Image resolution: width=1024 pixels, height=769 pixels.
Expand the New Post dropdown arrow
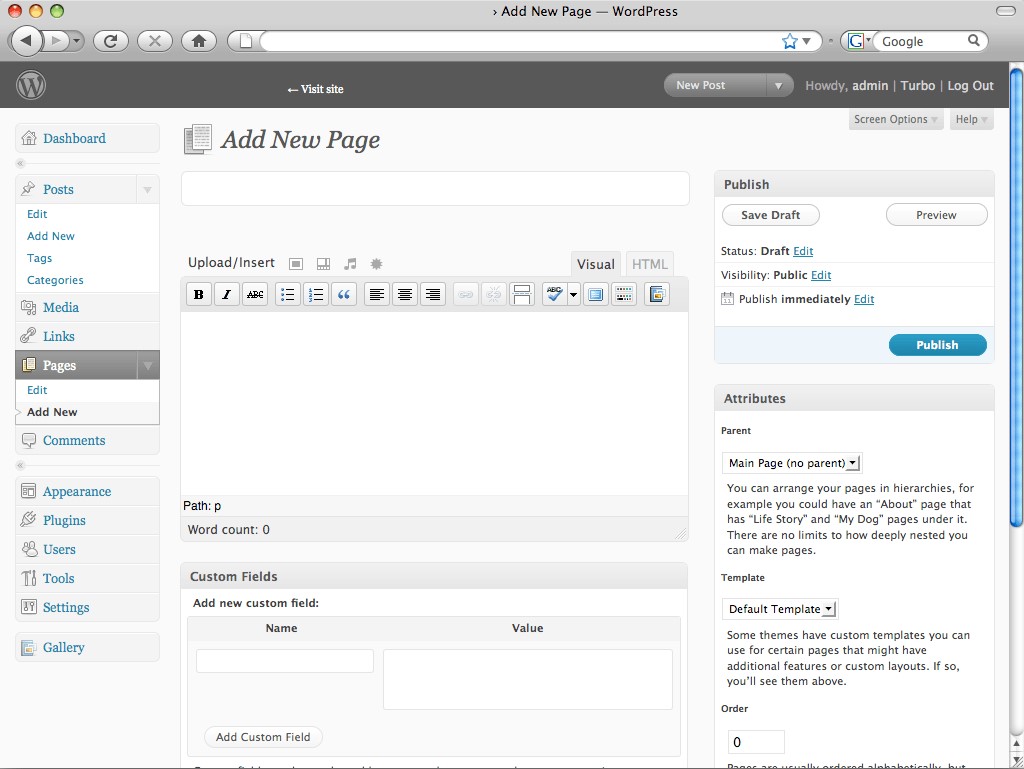point(778,86)
